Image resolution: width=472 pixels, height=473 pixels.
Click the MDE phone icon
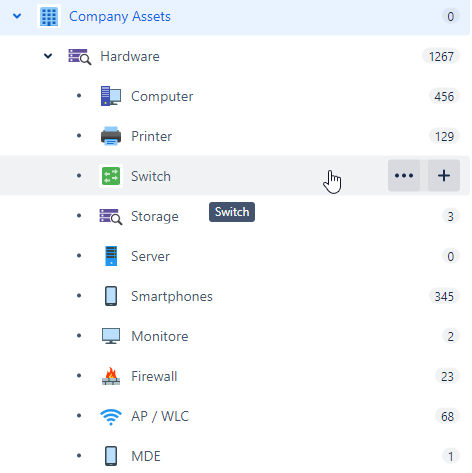coord(111,456)
